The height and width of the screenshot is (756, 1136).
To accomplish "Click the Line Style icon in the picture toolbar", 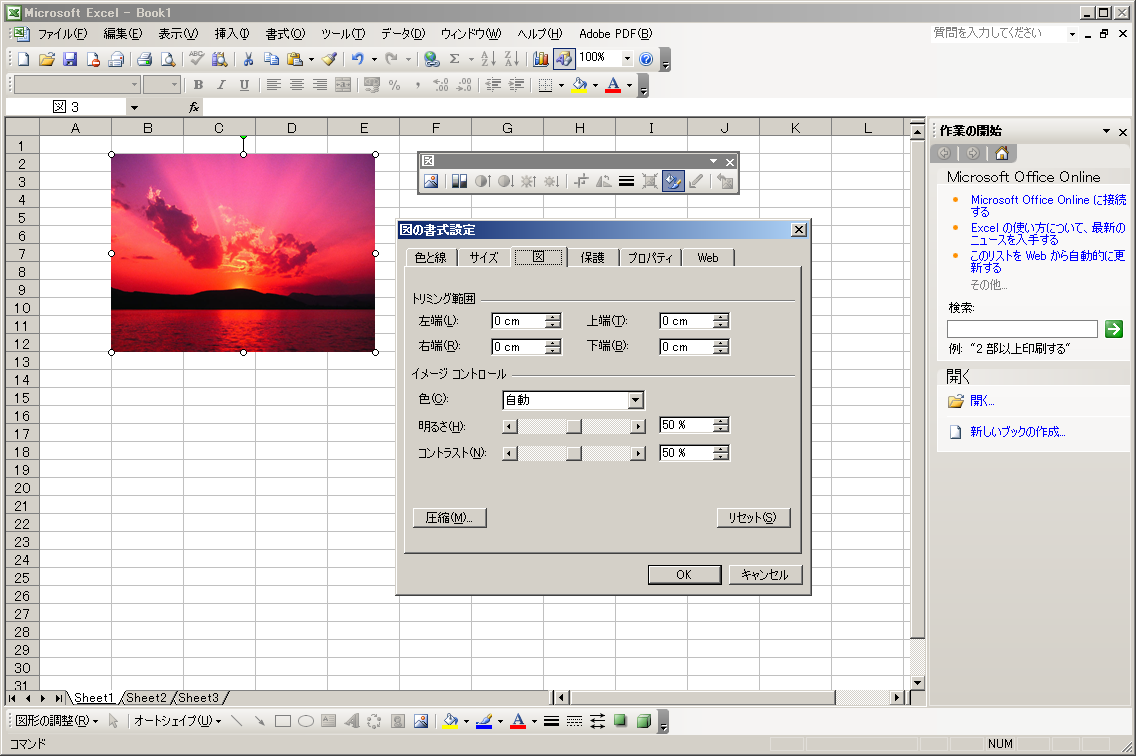I will [x=627, y=181].
